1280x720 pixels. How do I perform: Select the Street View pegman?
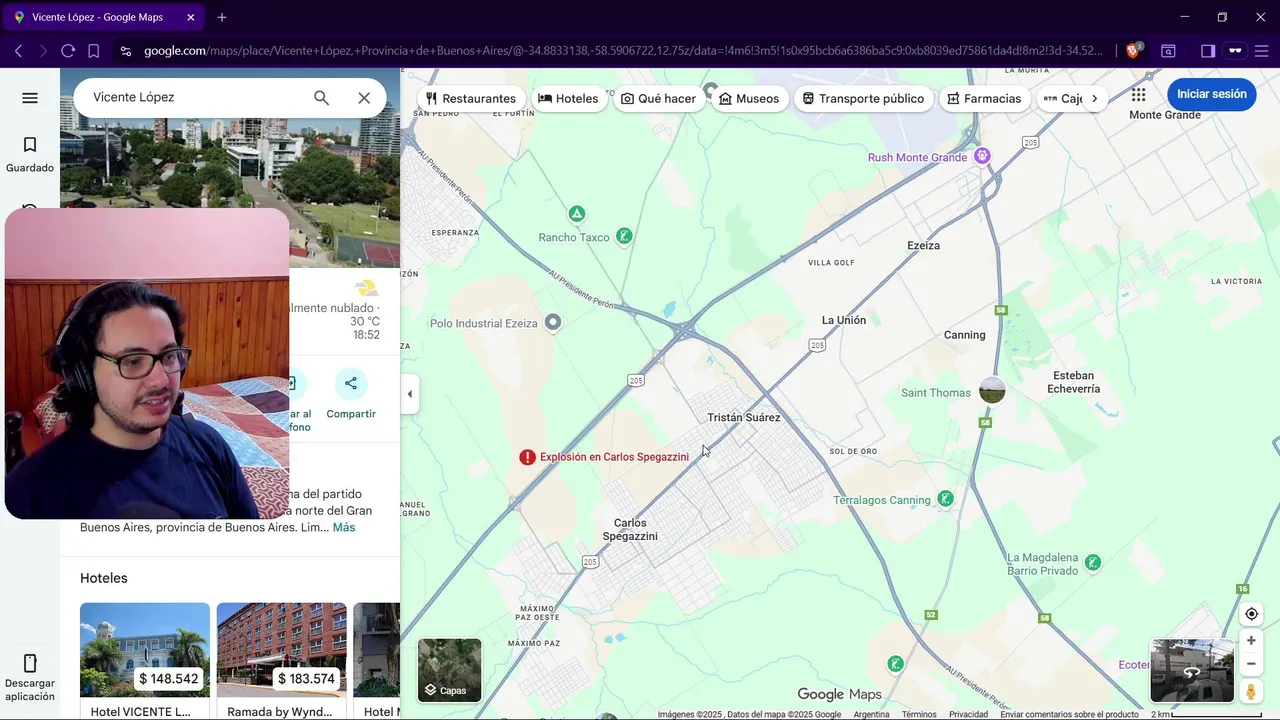(1251, 691)
